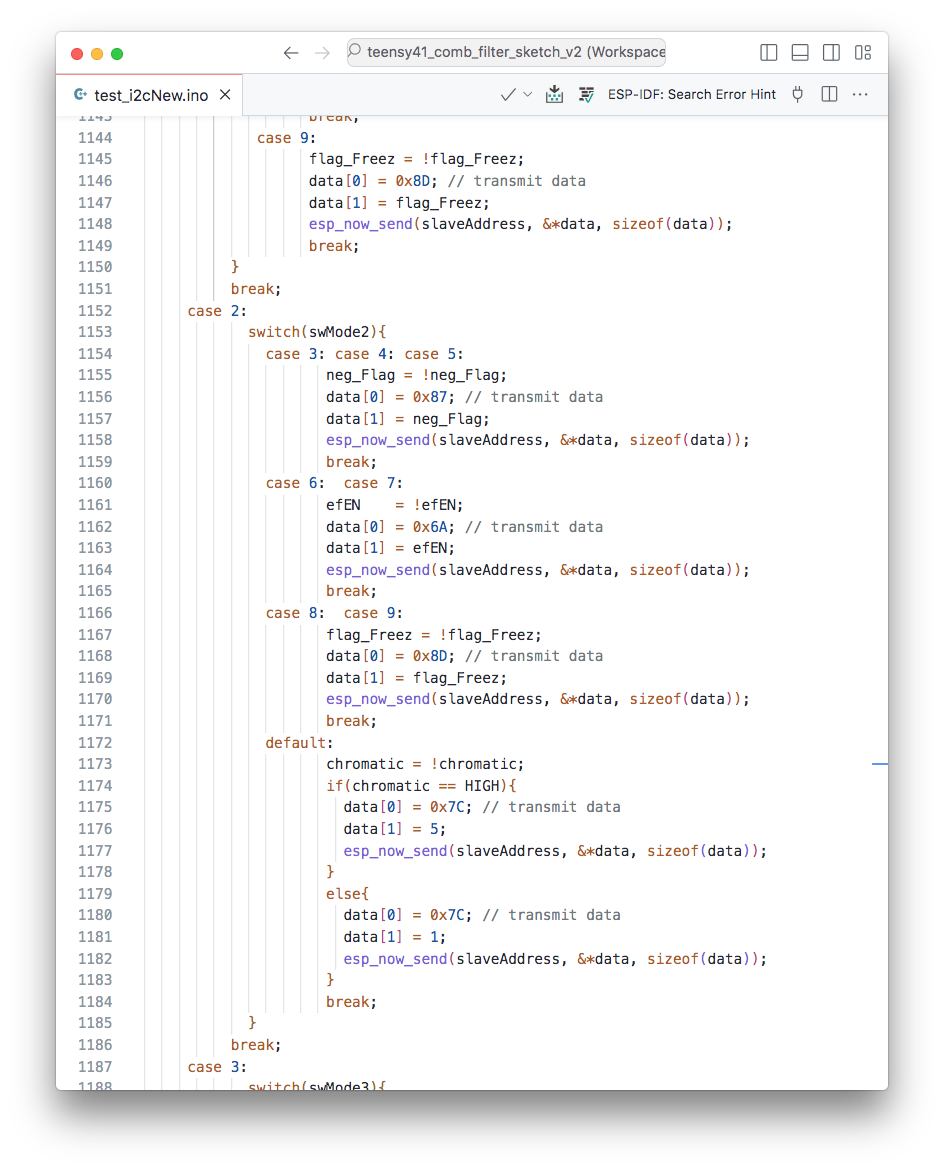Viewport: 944px width, 1170px height.
Task: Click the overview ruler marker at right edge
Action: (880, 764)
